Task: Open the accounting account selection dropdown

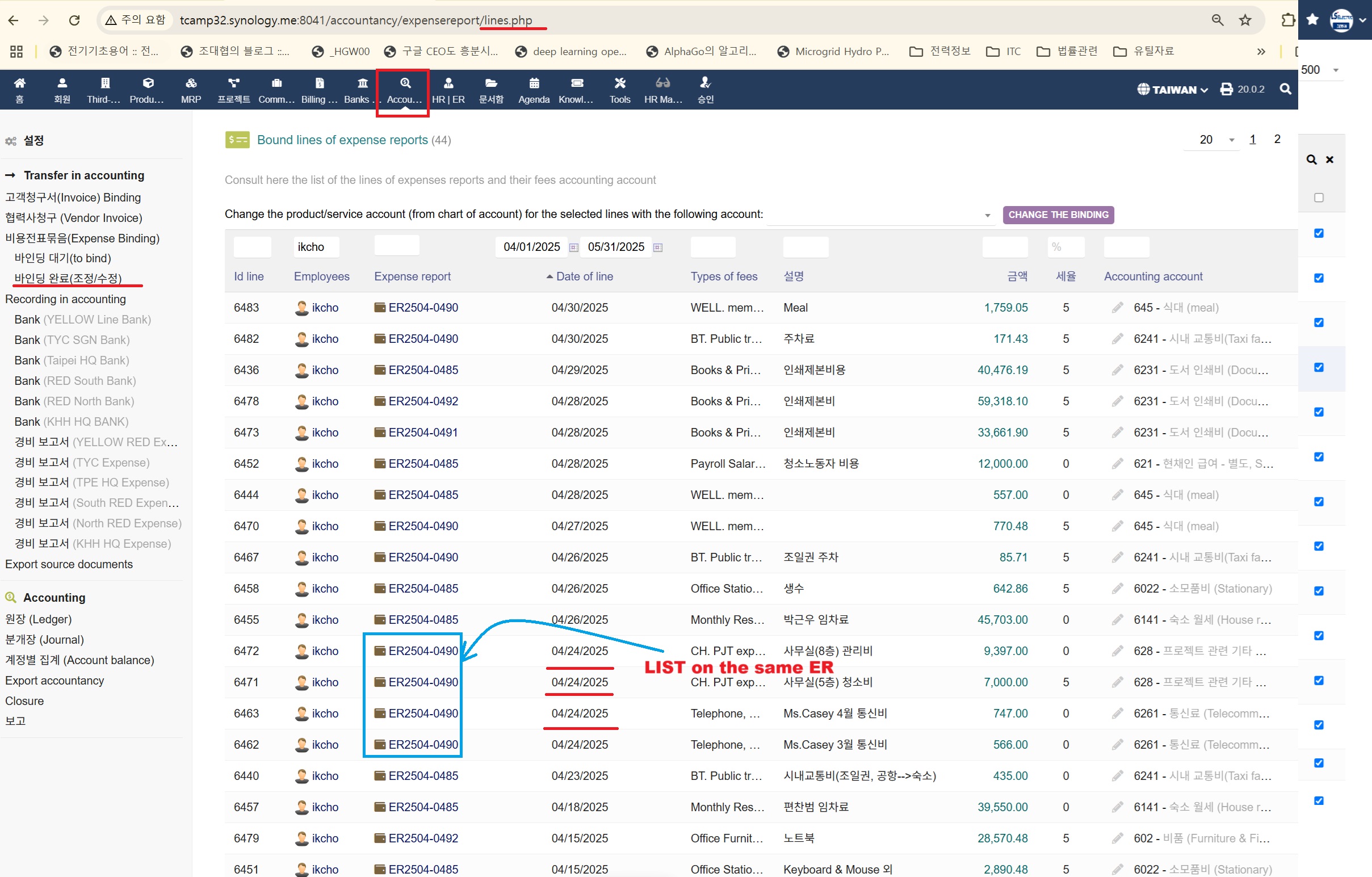Action: point(880,215)
